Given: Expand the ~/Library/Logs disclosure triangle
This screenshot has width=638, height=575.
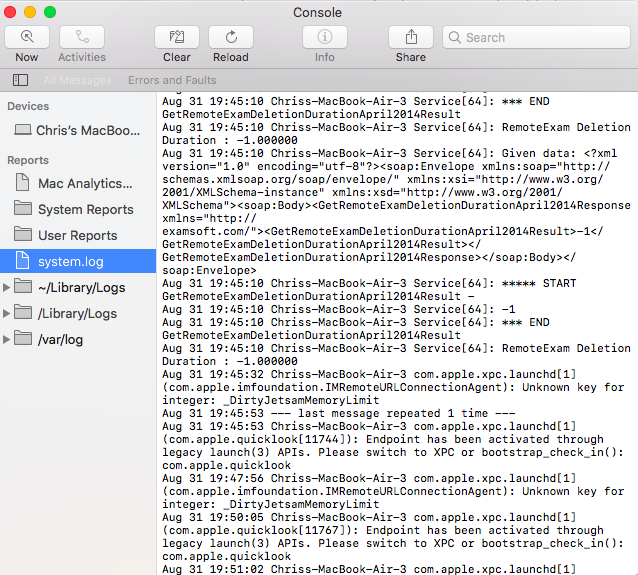Looking at the screenshot, I should [6, 287].
